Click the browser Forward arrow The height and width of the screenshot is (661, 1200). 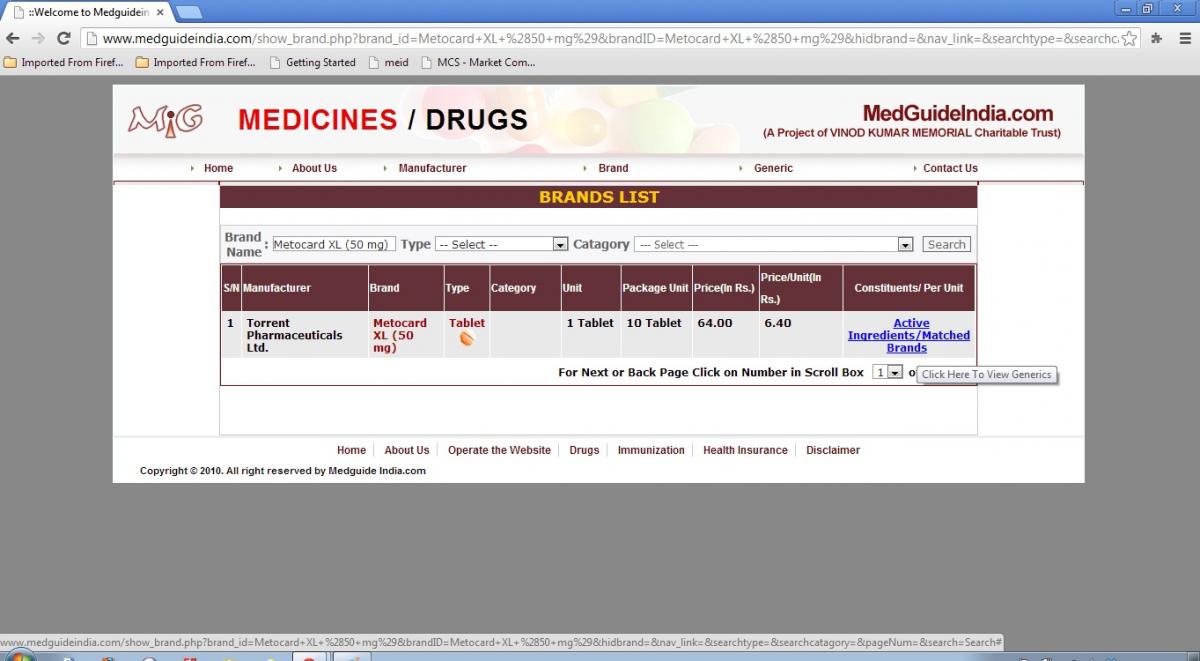pyautogui.click(x=38, y=39)
